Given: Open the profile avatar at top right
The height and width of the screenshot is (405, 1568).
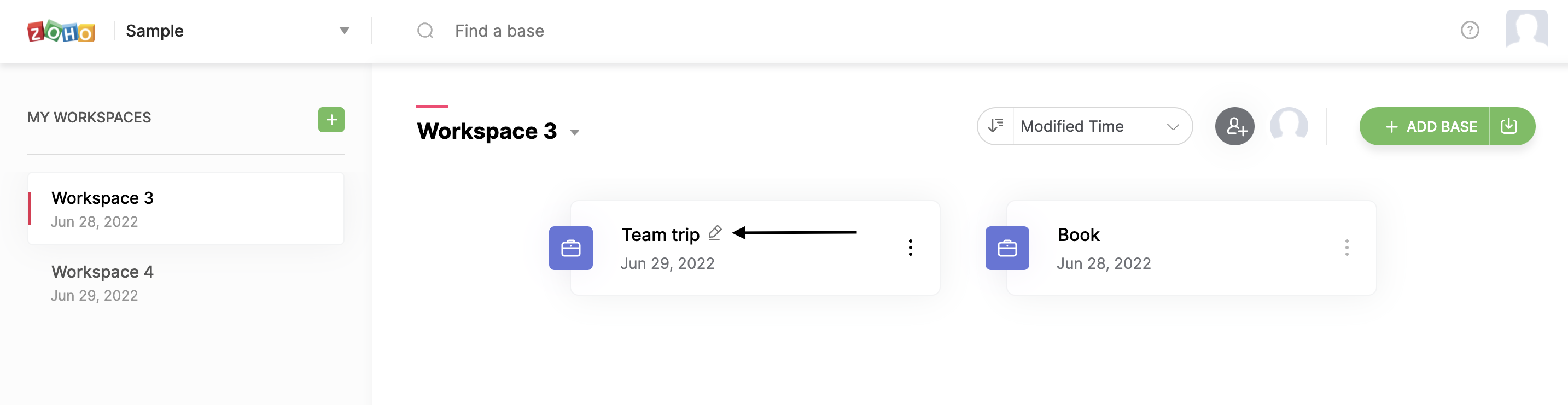Looking at the screenshot, I should [x=1526, y=28].
